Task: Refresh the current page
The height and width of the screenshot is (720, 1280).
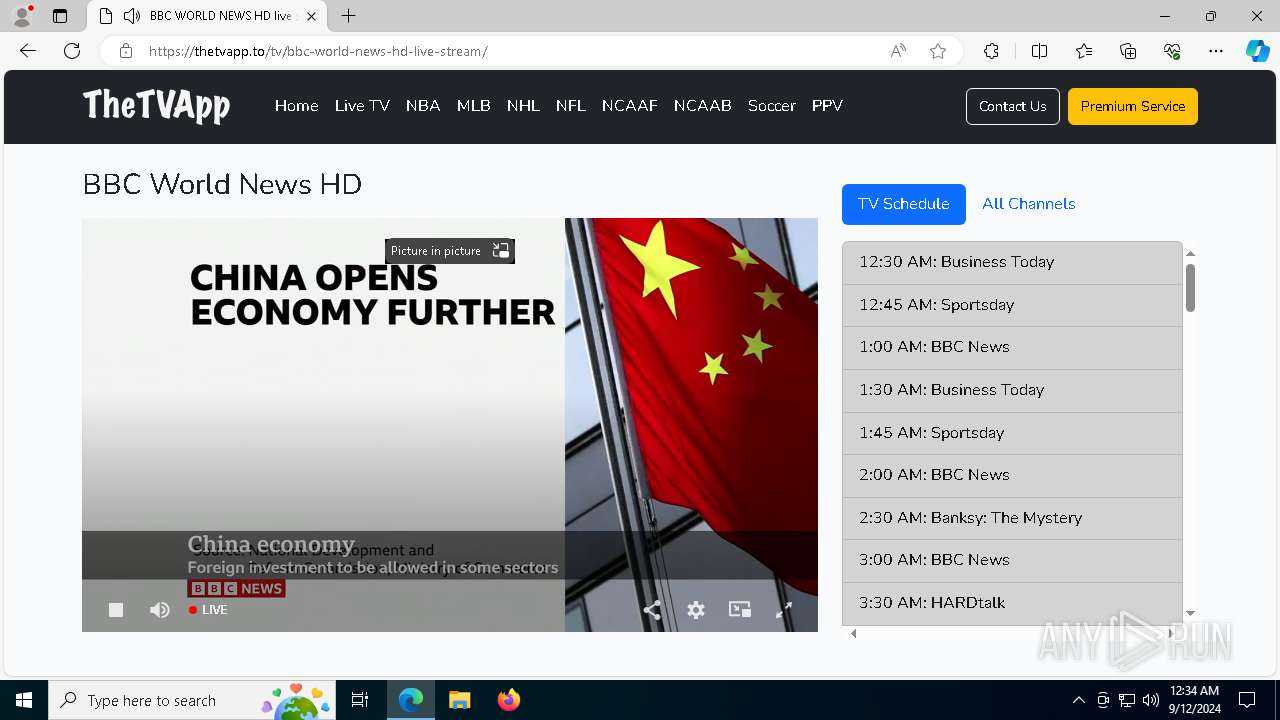Action: (72, 51)
